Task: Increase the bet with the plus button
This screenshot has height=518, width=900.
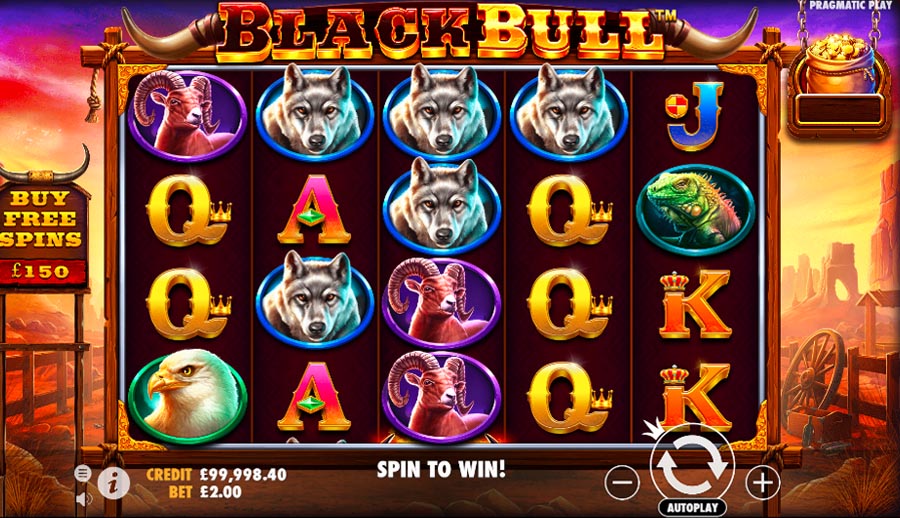Action: 762,482
